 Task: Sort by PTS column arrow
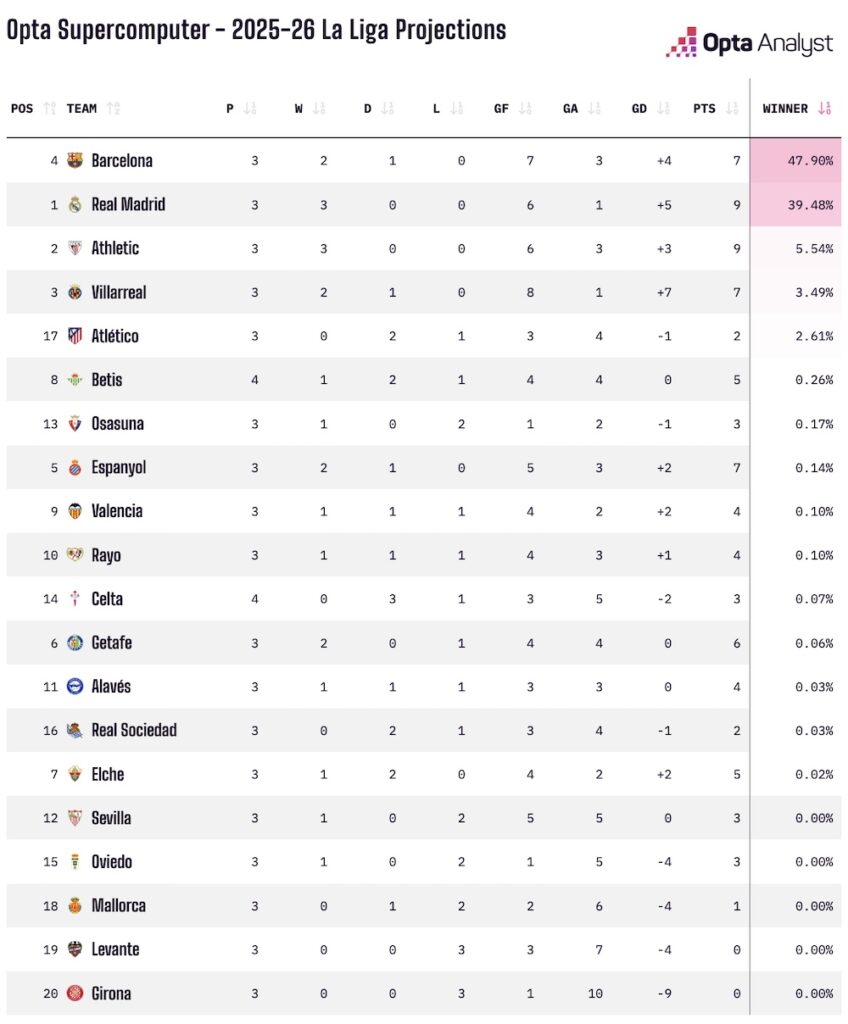pyautogui.click(x=732, y=108)
